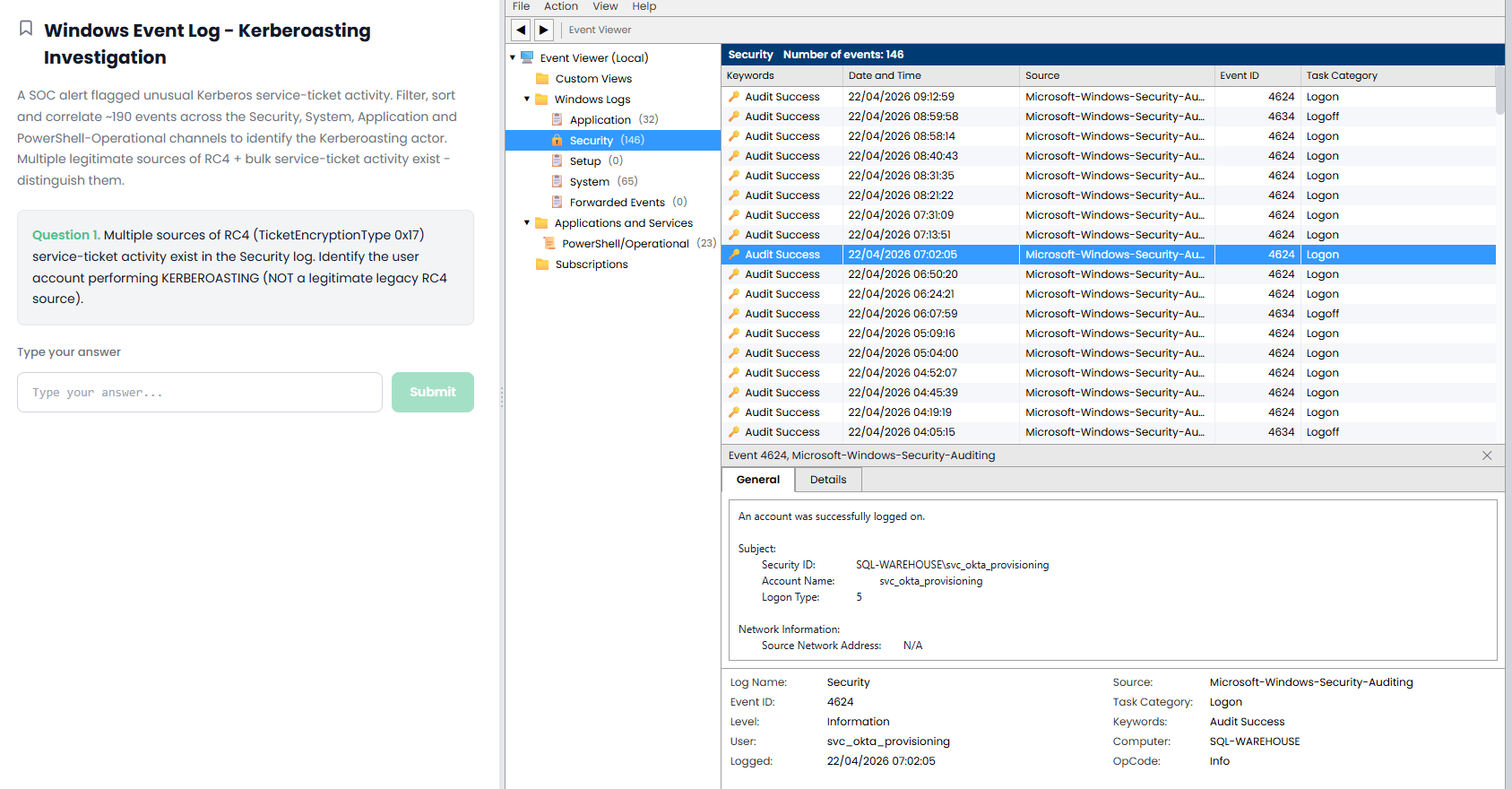This screenshot has height=789, width=1512.
Task: Switch to the Details tab
Action: click(828, 480)
